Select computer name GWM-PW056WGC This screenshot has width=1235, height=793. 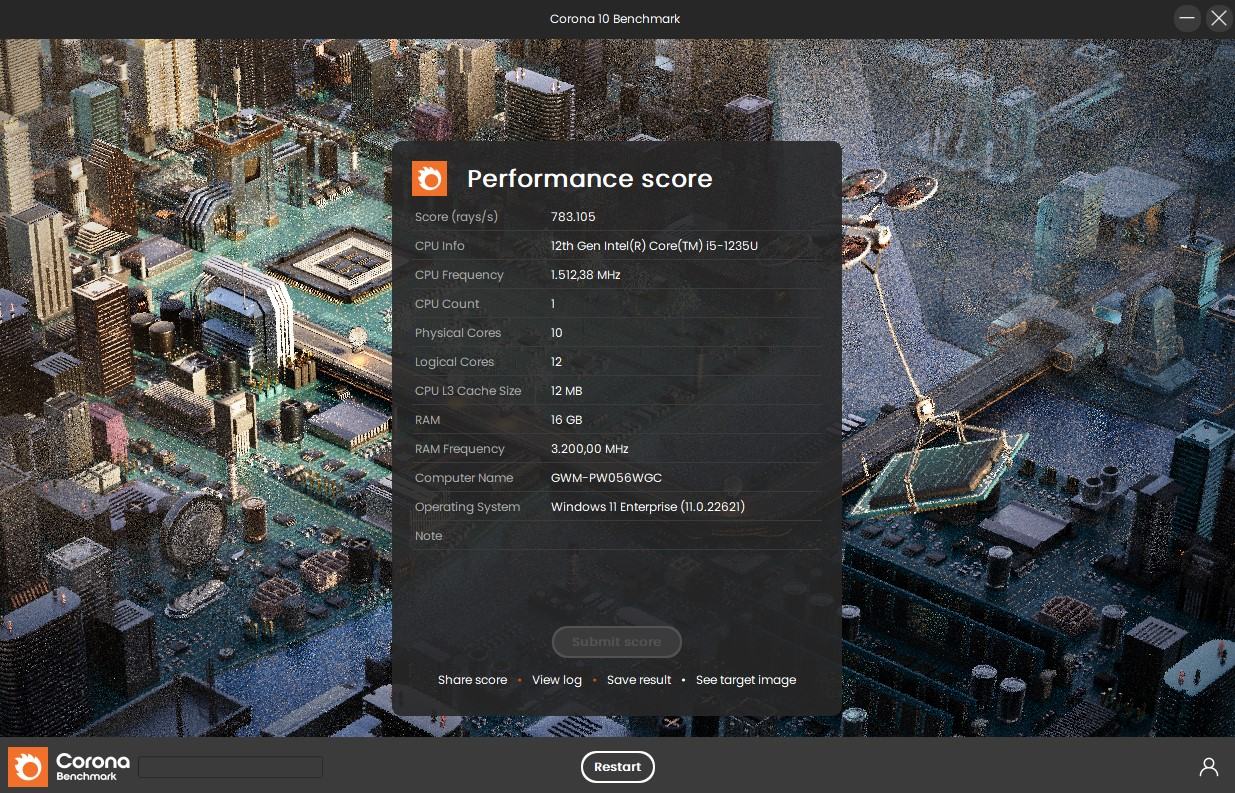click(x=606, y=478)
